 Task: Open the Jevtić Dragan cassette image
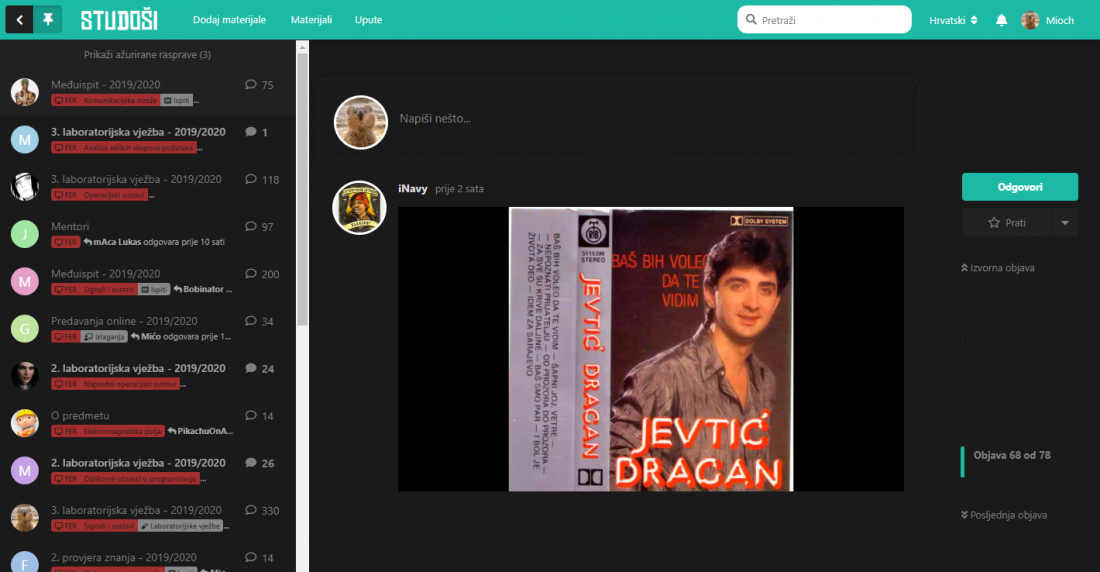(650, 349)
